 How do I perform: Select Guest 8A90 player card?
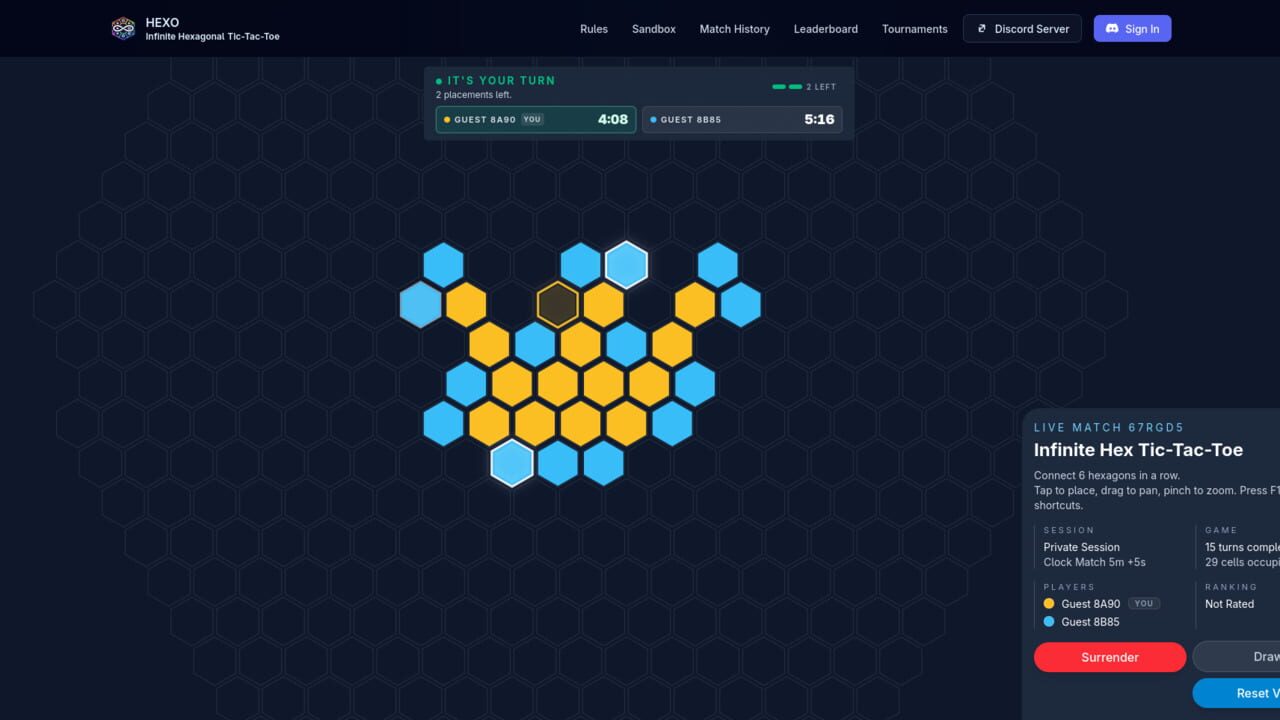(536, 120)
